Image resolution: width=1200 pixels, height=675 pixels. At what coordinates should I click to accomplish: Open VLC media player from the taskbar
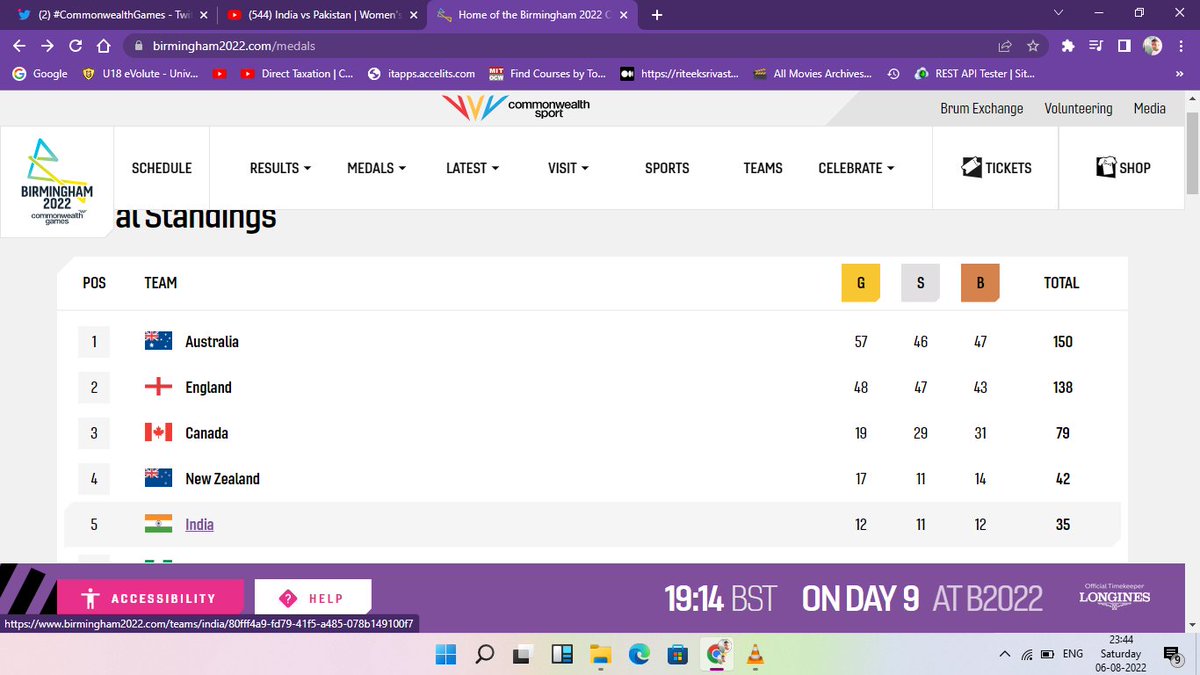point(757,654)
